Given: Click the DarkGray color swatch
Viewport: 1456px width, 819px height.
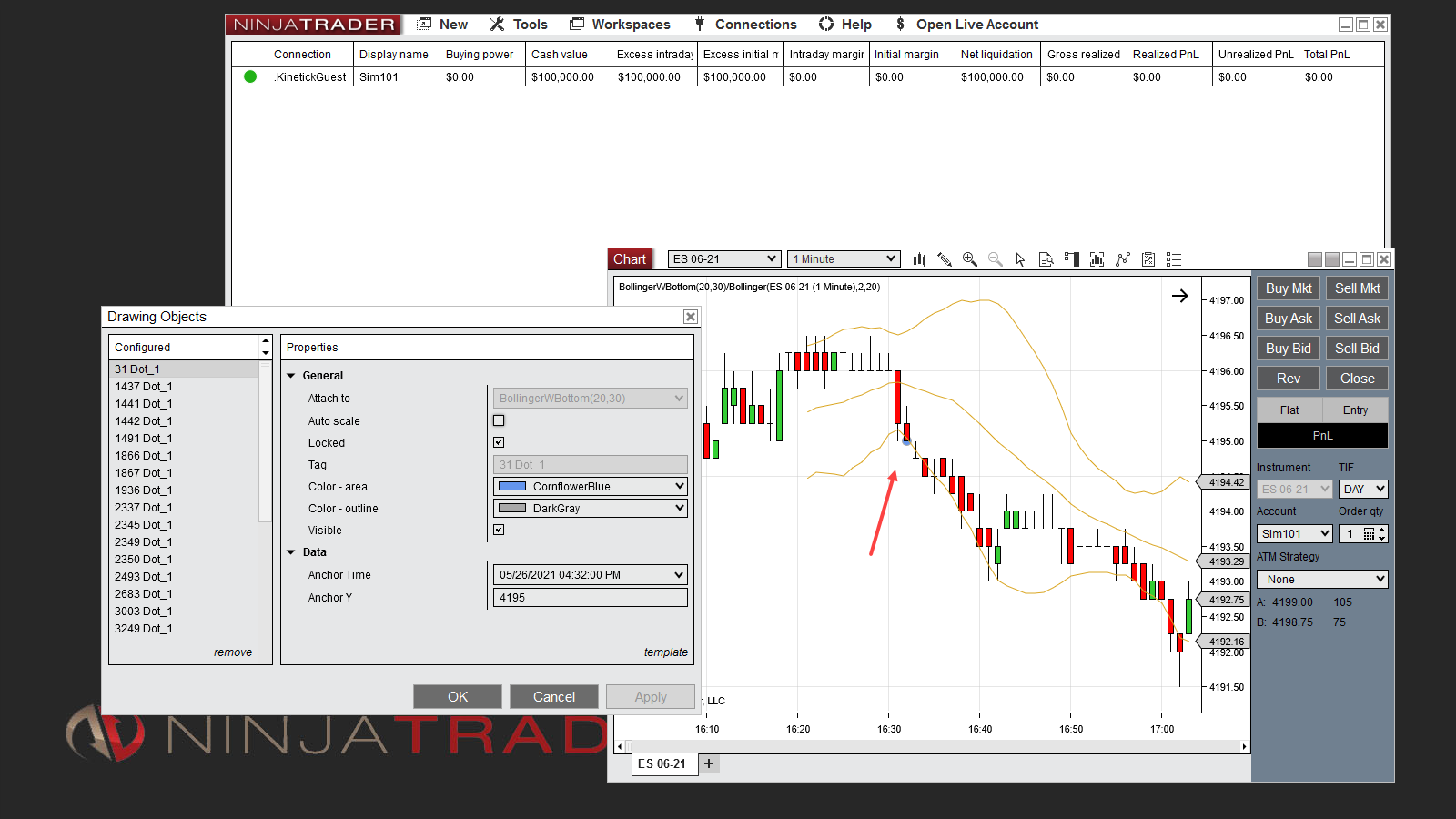Looking at the screenshot, I should pos(512,508).
